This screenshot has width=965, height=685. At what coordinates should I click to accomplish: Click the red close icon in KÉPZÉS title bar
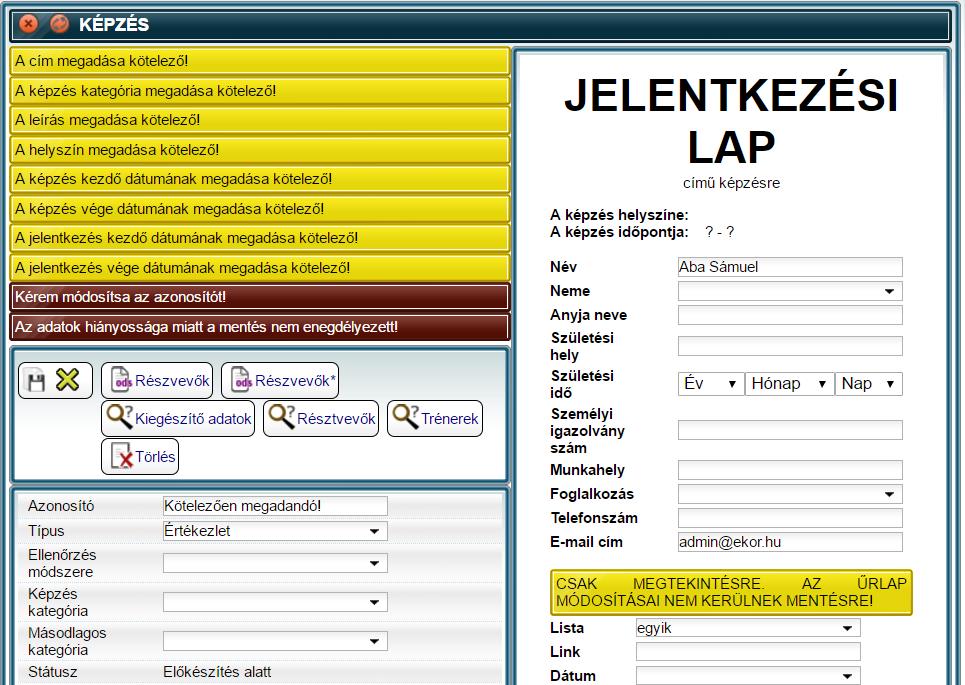(28, 24)
